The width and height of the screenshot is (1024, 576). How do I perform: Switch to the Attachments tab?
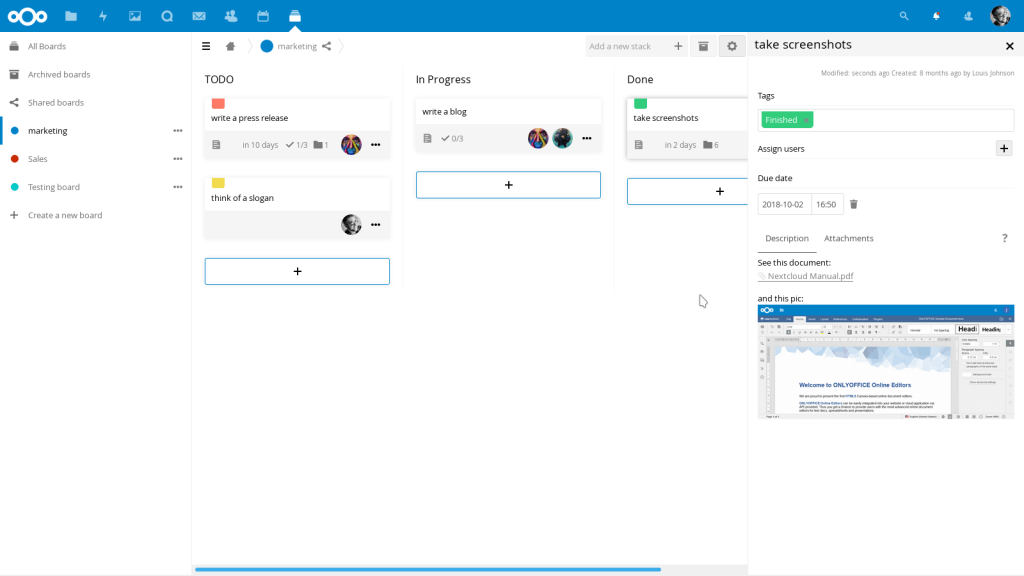point(848,238)
